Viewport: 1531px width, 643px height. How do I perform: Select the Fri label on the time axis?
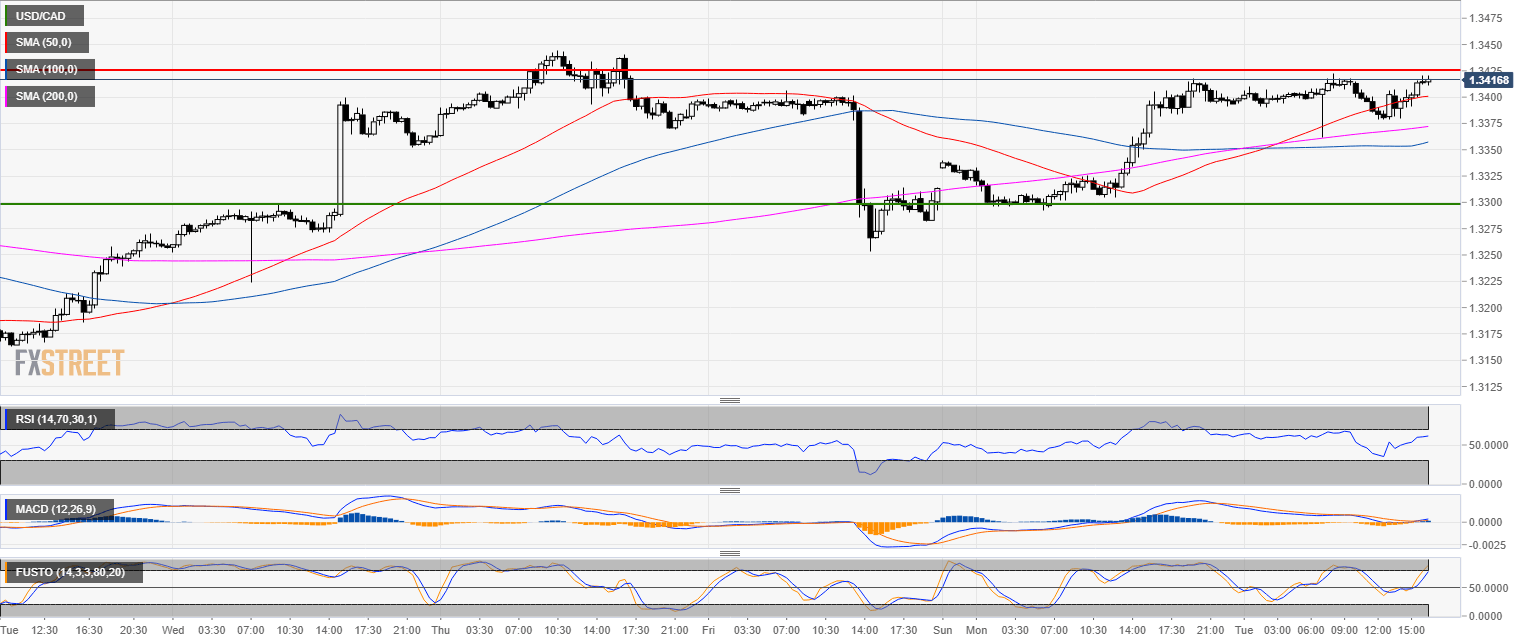pos(708,631)
